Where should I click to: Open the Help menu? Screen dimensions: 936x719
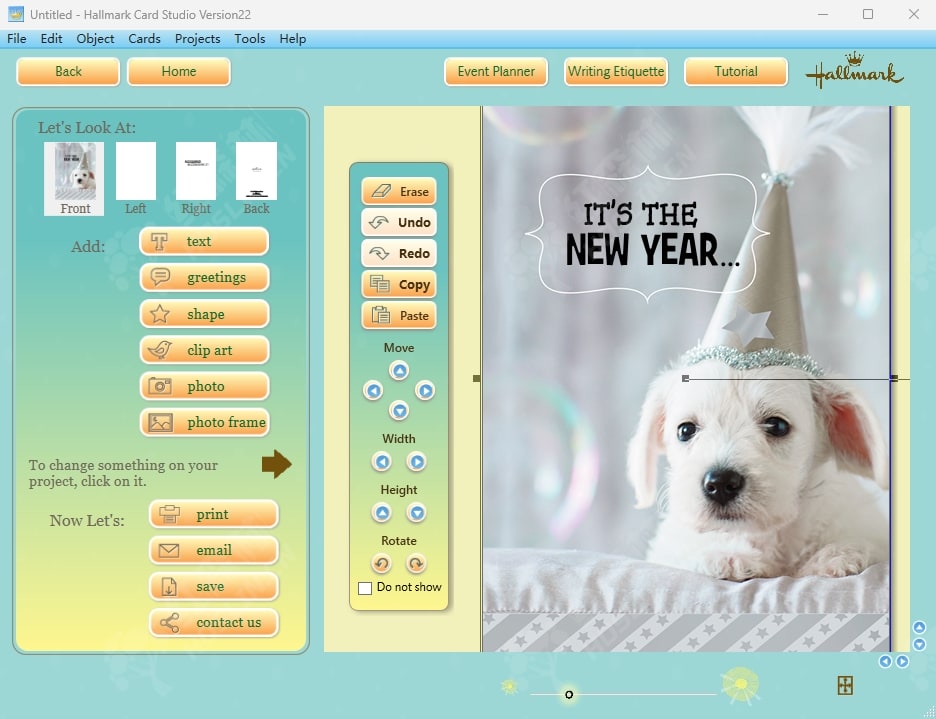point(292,39)
